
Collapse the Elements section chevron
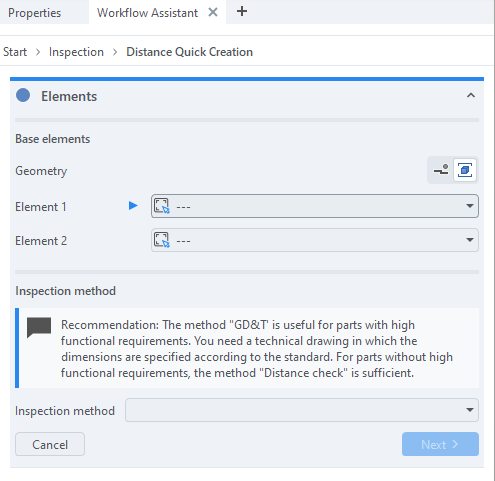point(471,96)
